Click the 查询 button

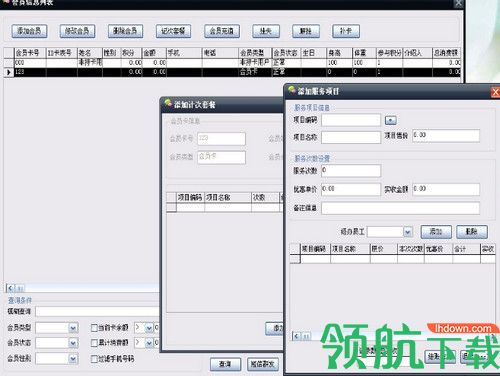click(x=225, y=364)
